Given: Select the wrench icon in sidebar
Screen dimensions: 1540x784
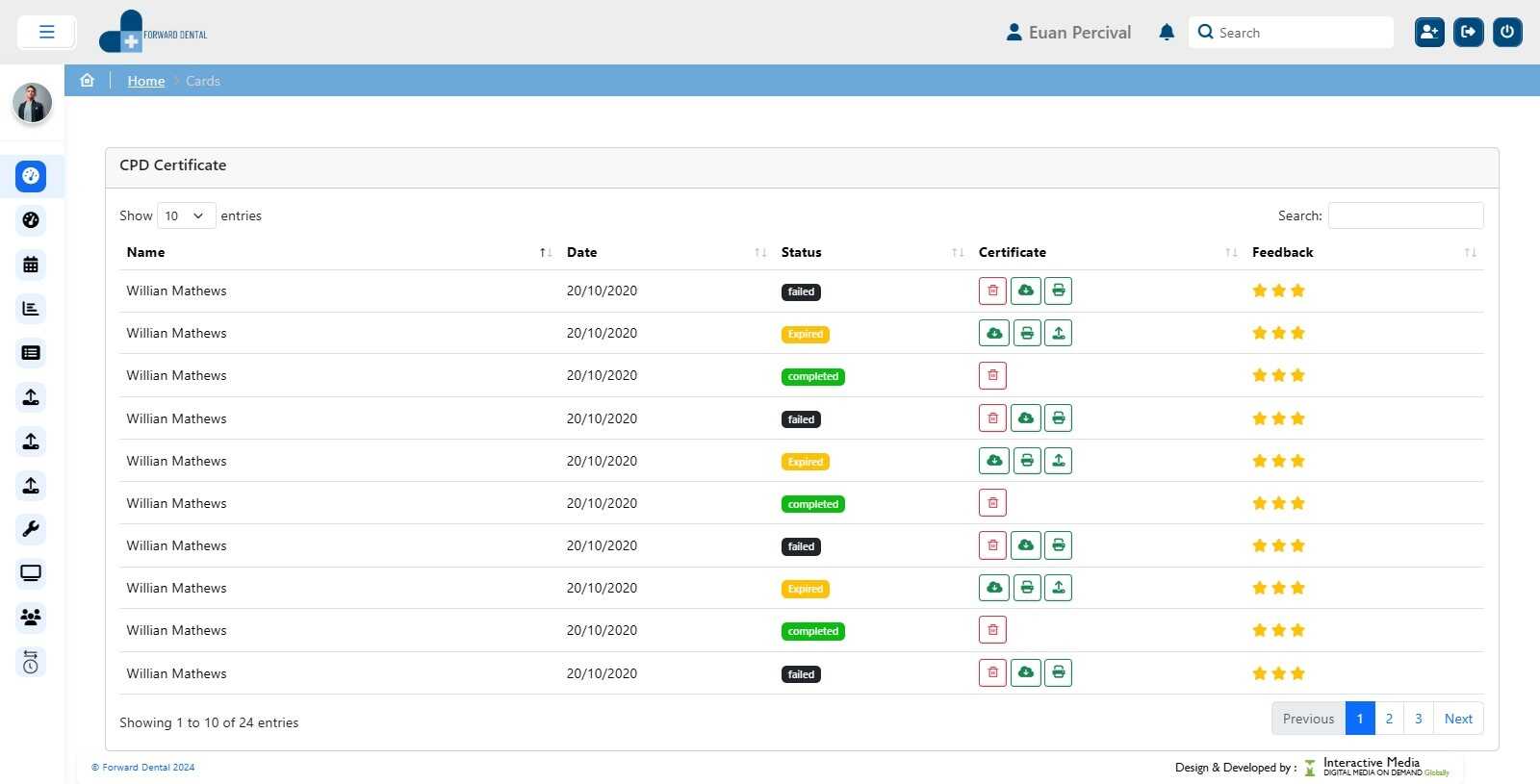Looking at the screenshot, I should pos(31,529).
